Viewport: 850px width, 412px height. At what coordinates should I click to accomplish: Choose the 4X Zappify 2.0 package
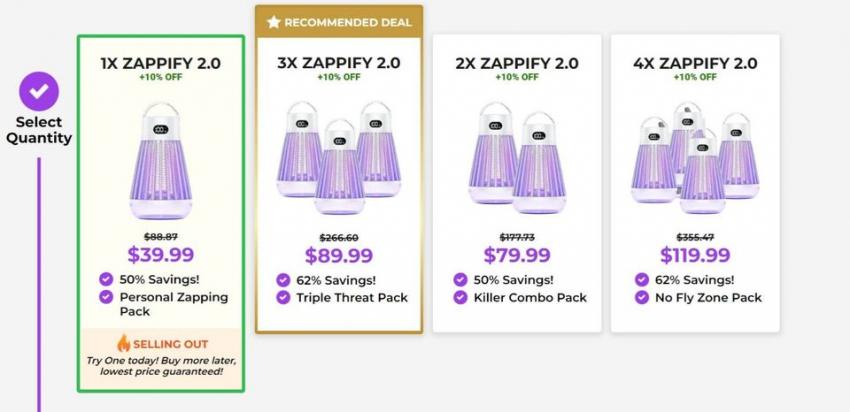[694, 63]
